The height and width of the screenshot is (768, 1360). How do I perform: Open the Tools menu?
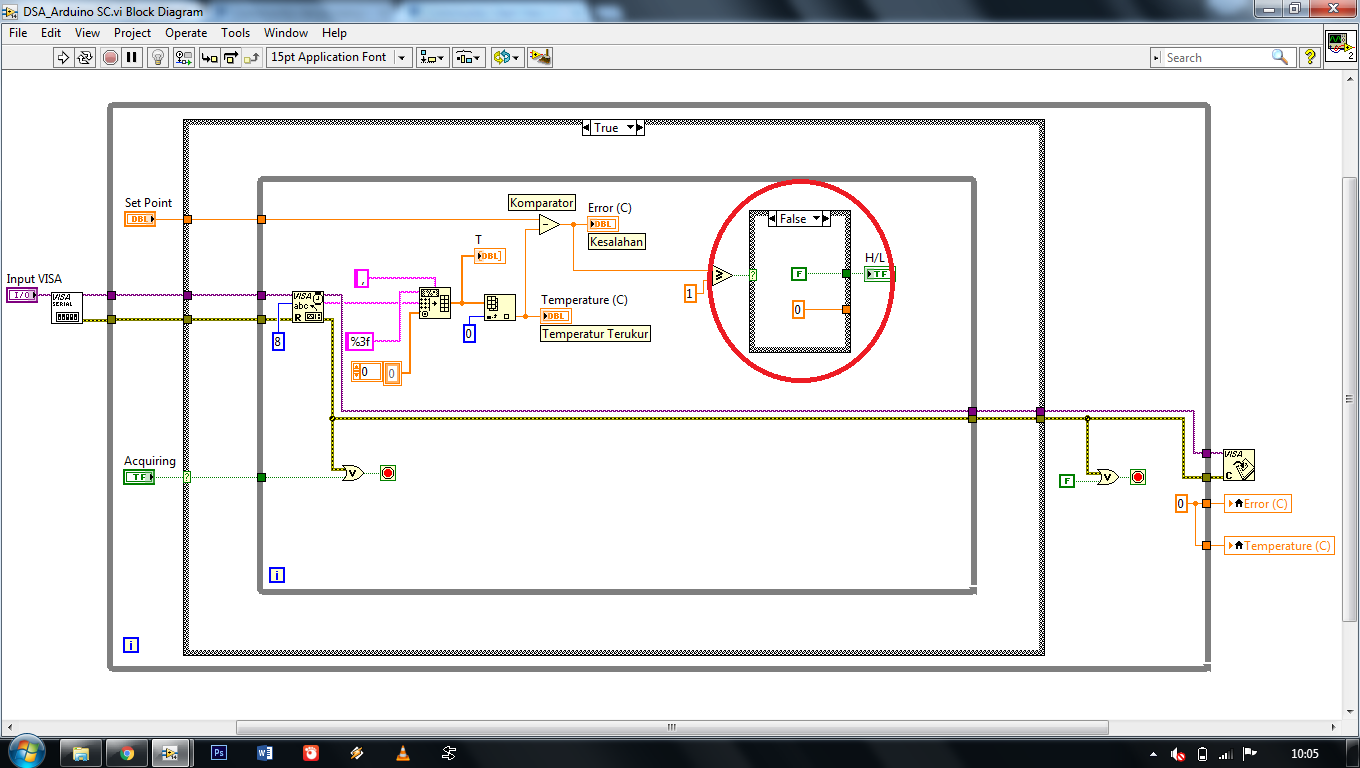click(236, 33)
